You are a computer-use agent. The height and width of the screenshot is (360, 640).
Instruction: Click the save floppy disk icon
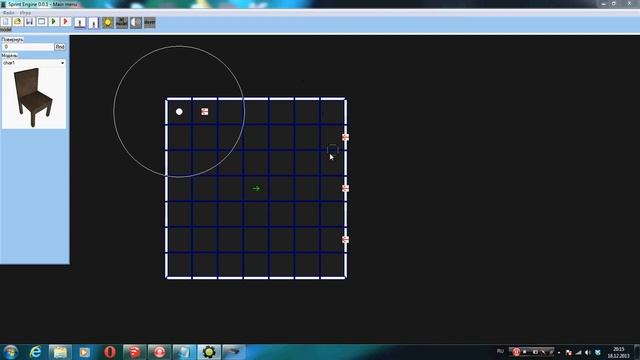tap(29, 22)
